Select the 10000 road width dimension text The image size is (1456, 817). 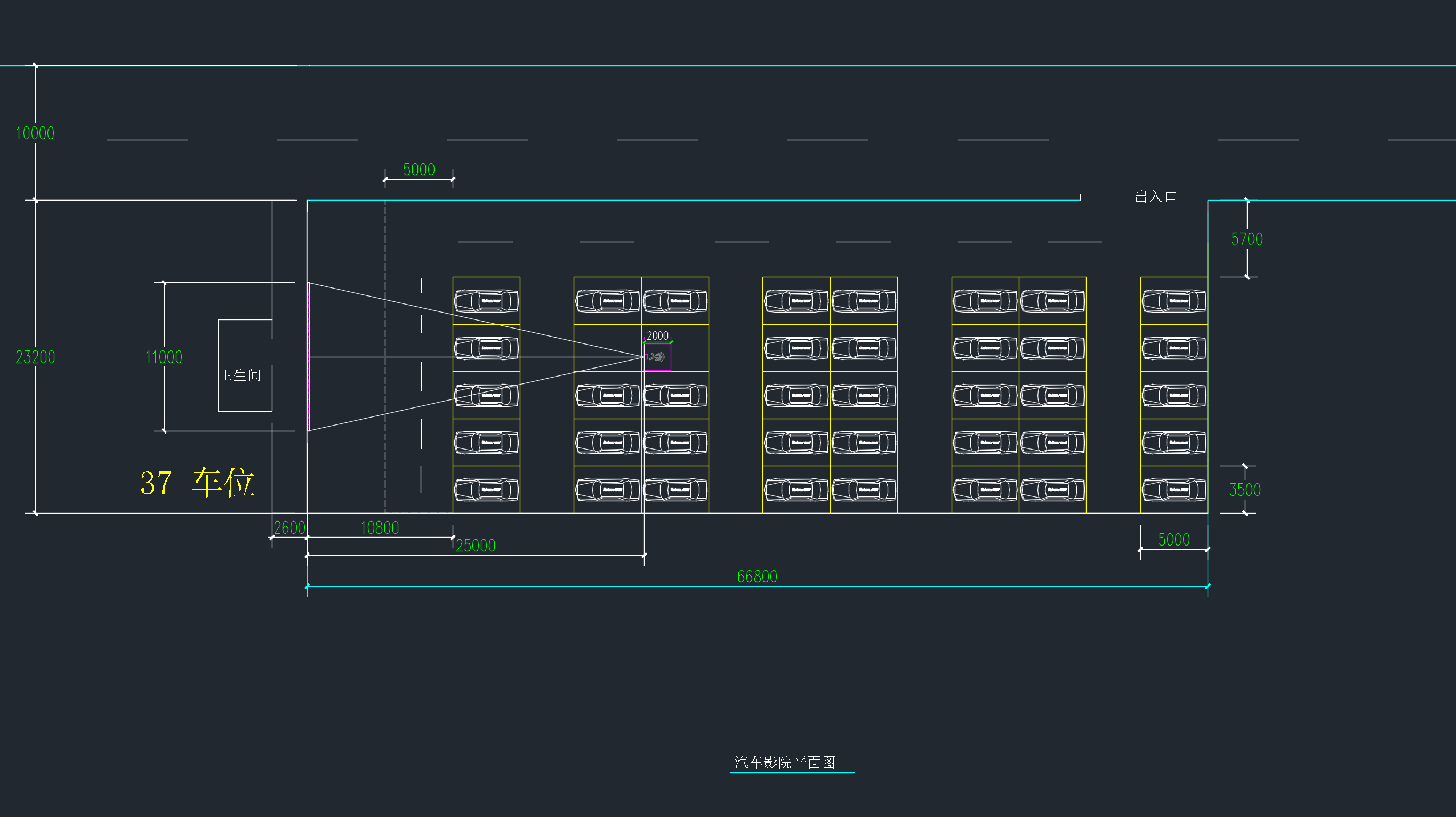[x=35, y=133]
